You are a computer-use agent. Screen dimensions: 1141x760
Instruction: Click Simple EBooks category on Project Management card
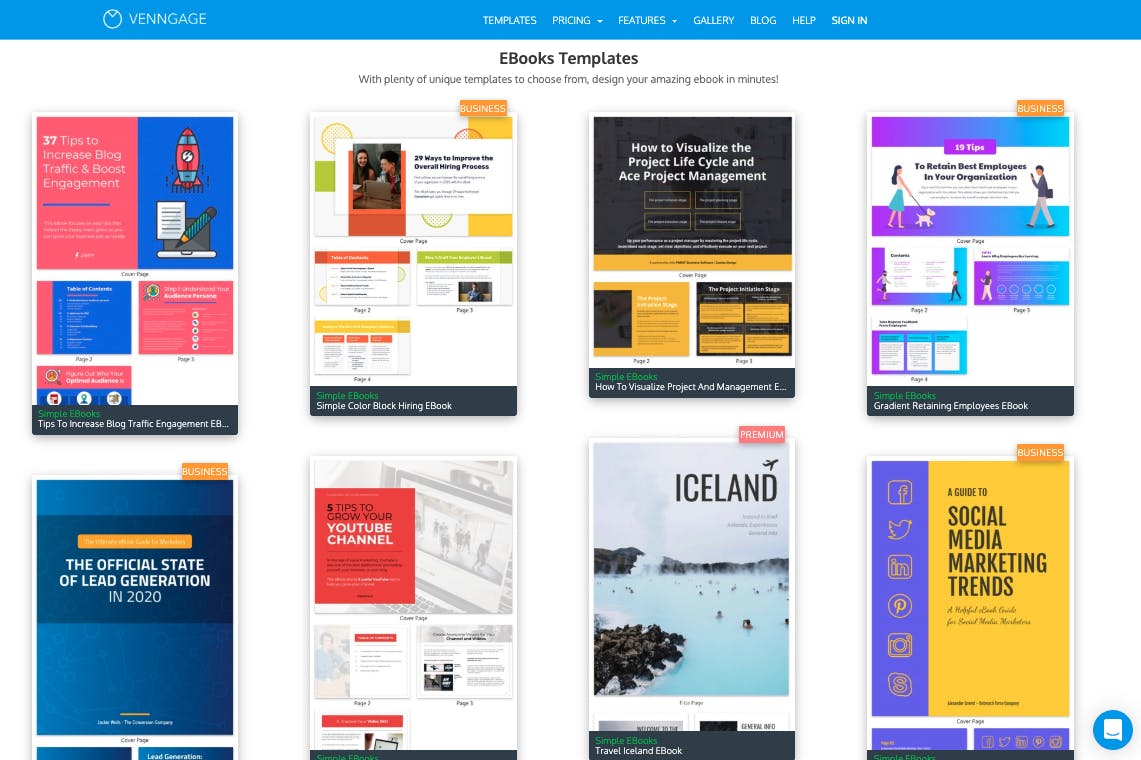[626, 377]
